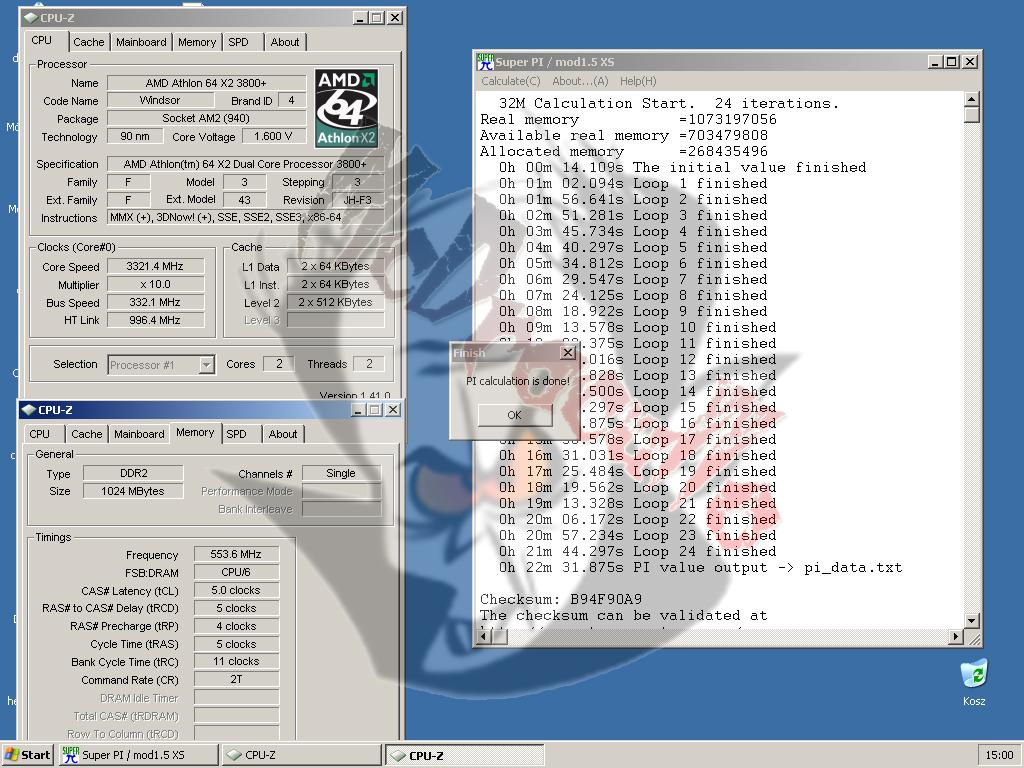The height and width of the screenshot is (768, 1024).
Task: Click the memory Frequency value 553.6 MHz
Action: pos(236,554)
